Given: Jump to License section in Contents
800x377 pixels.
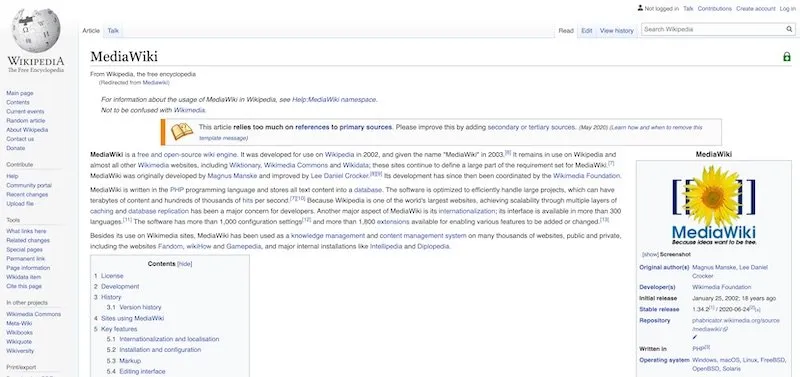Looking at the screenshot, I should tap(112, 276).
